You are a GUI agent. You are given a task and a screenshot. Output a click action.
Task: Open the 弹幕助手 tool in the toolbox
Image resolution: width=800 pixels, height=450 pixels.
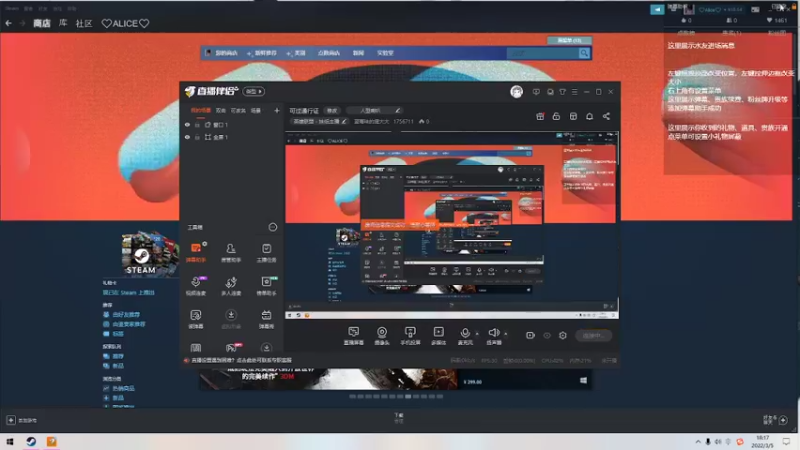pos(196,253)
